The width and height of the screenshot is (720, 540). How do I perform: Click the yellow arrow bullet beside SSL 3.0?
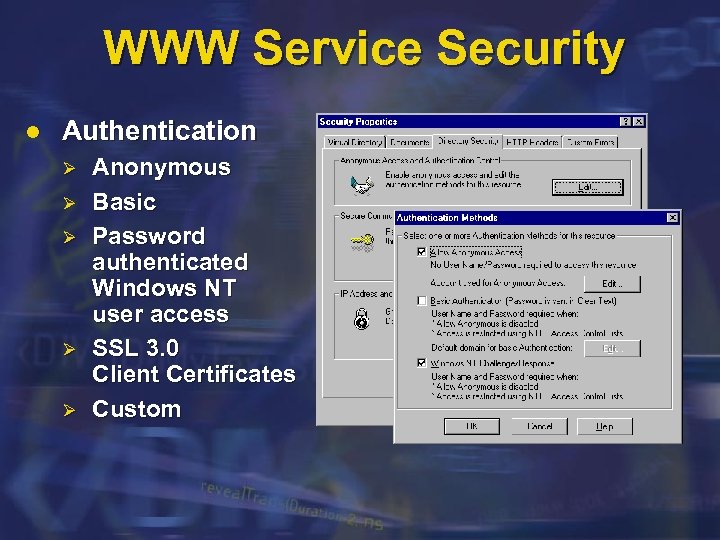(x=69, y=349)
